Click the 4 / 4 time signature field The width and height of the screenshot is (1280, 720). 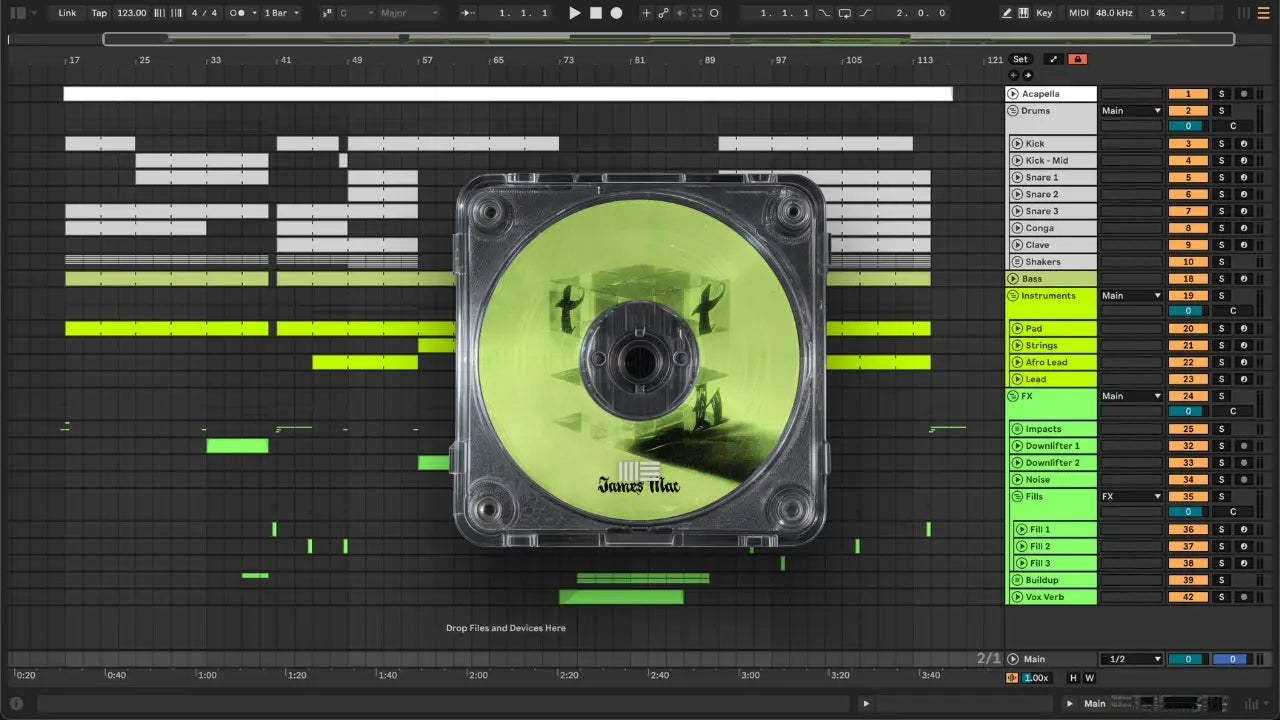[x=204, y=13]
